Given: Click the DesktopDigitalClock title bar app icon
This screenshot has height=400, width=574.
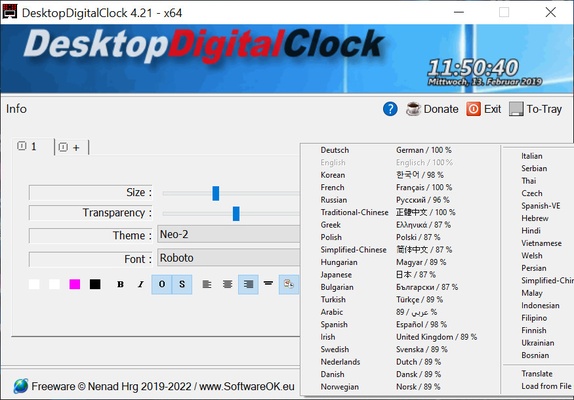Looking at the screenshot, I should click(10, 12).
